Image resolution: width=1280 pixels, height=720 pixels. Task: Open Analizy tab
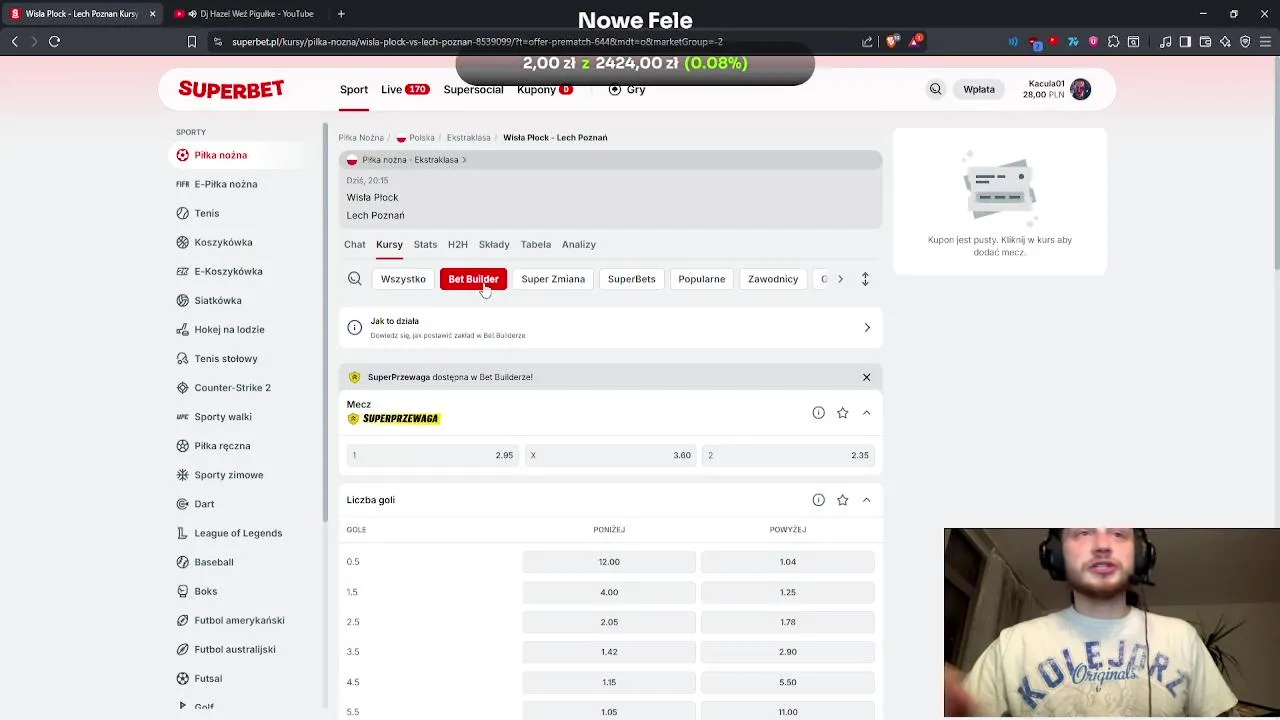(x=578, y=244)
